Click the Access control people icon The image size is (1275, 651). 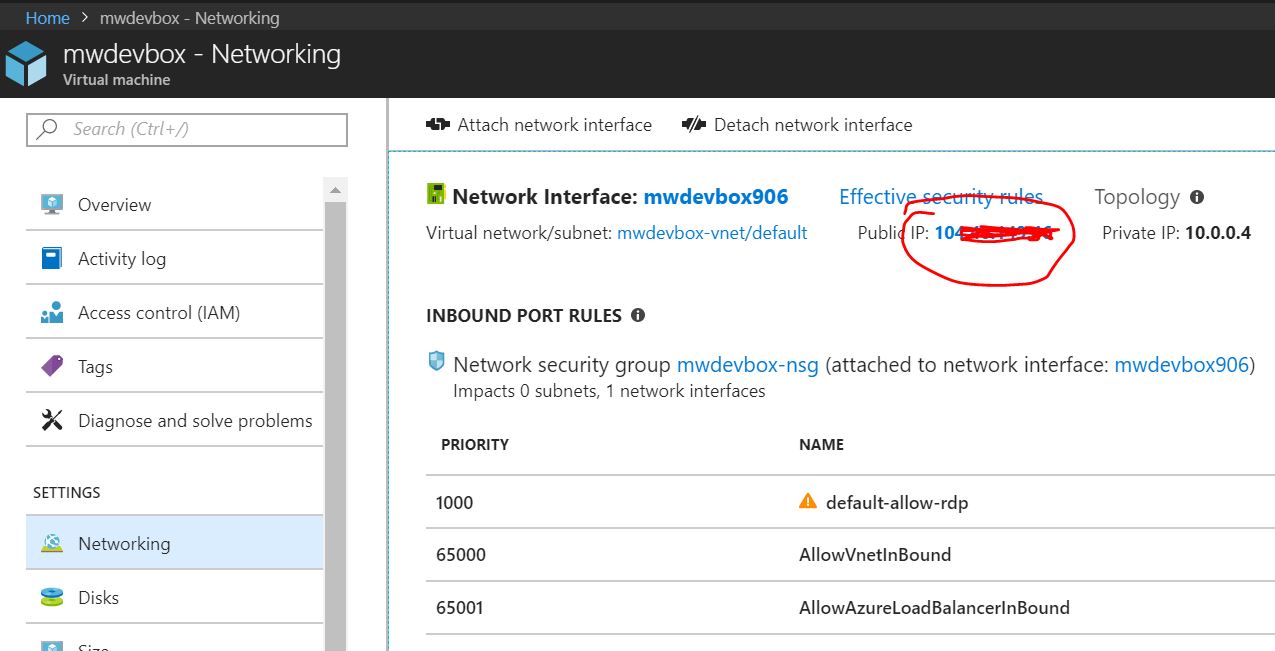pyautogui.click(x=52, y=313)
